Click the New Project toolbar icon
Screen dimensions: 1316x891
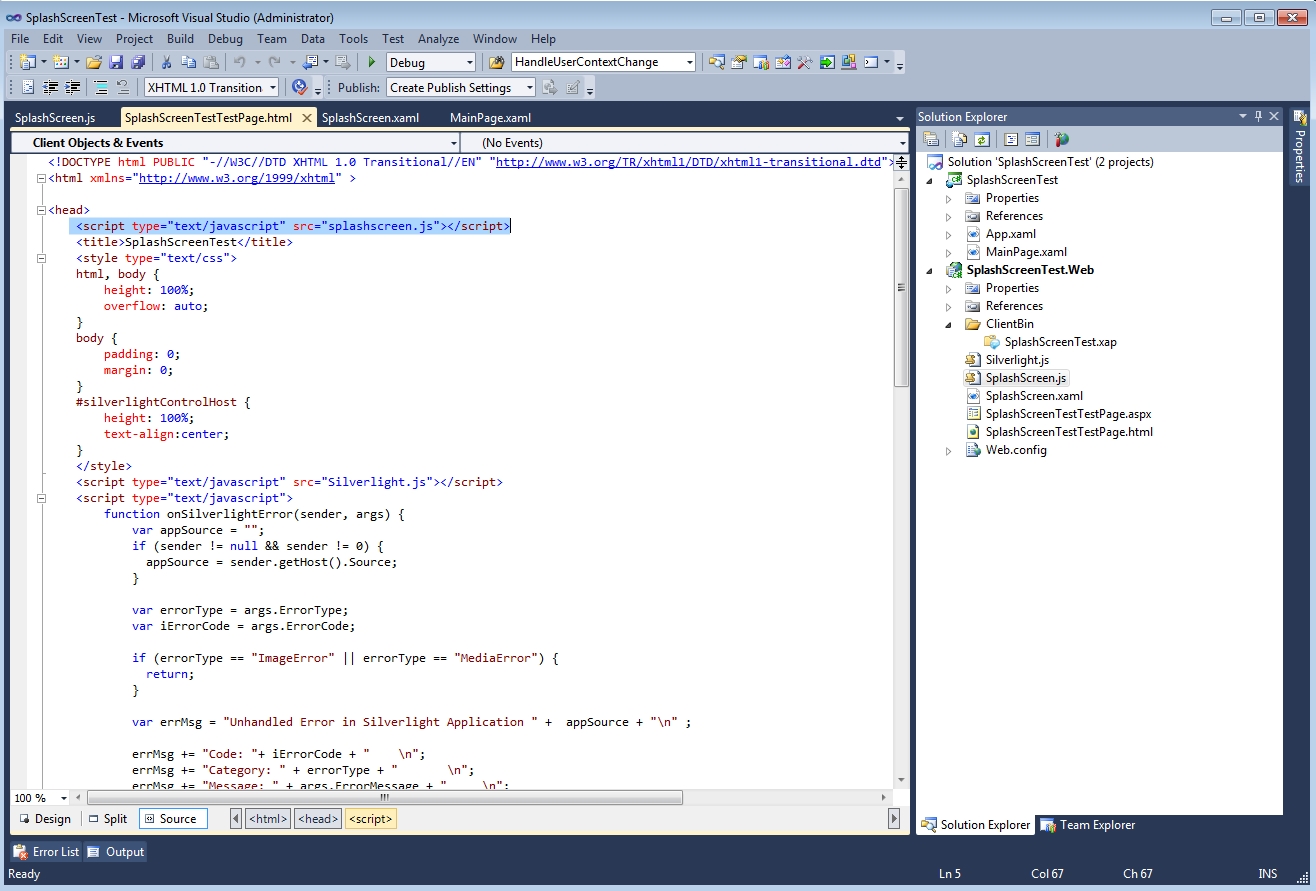pos(27,62)
